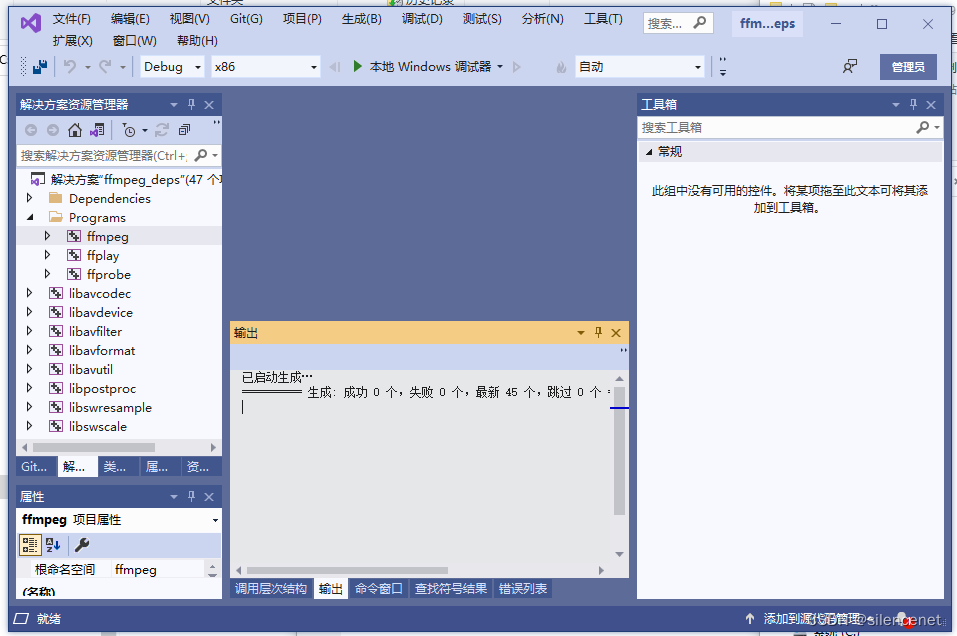Open the 文件(F) menu

tap(71, 19)
